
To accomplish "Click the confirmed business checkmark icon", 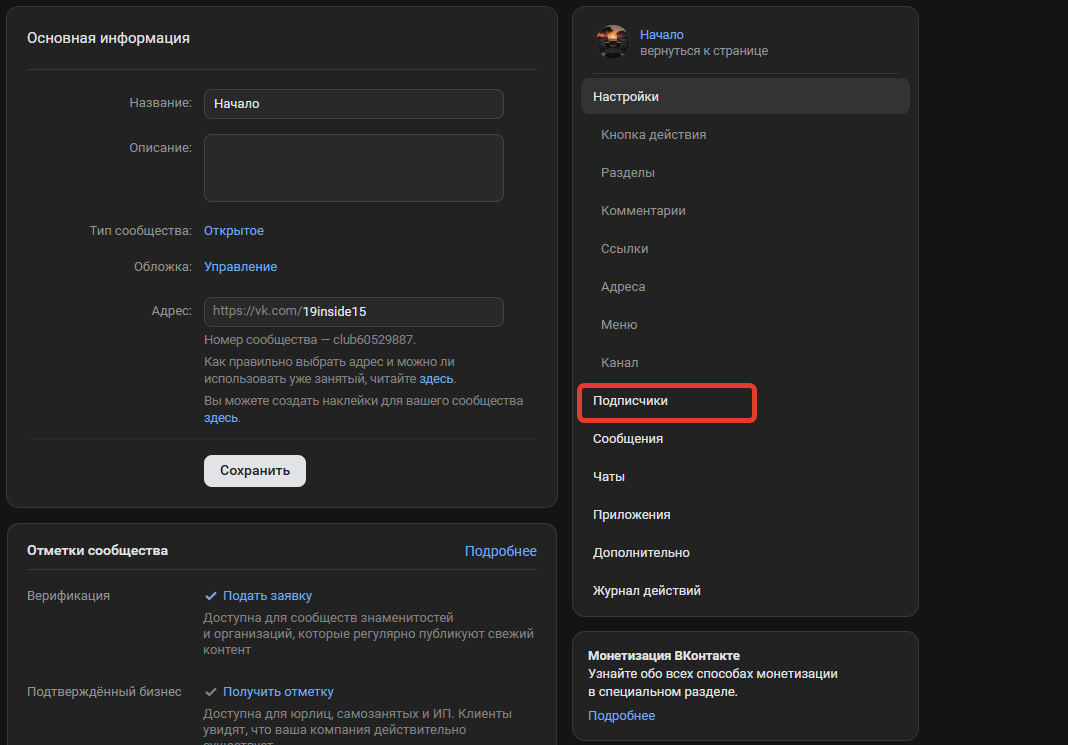I will click(211, 692).
